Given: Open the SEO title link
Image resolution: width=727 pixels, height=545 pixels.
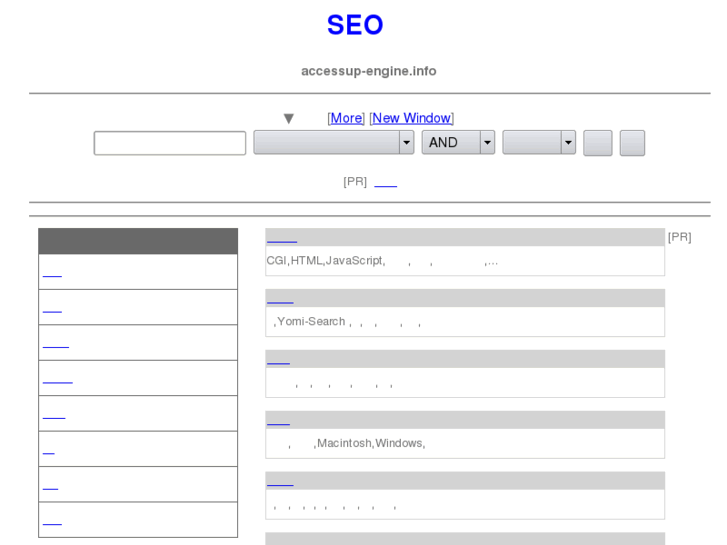Looking at the screenshot, I should [355, 25].
